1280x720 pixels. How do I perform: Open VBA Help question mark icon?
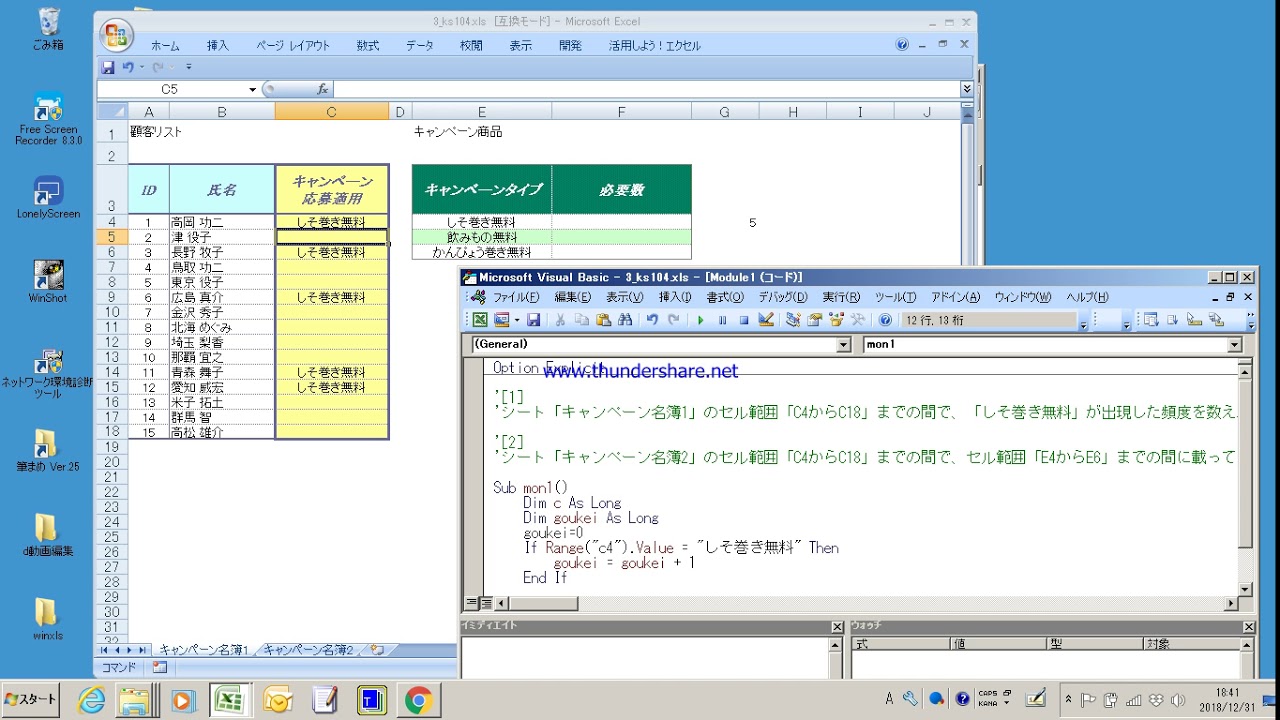pyautogui.click(x=885, y=320)
